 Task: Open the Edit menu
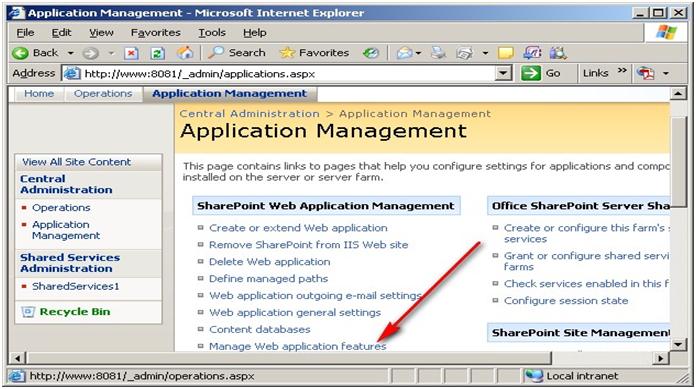point(61,33)
